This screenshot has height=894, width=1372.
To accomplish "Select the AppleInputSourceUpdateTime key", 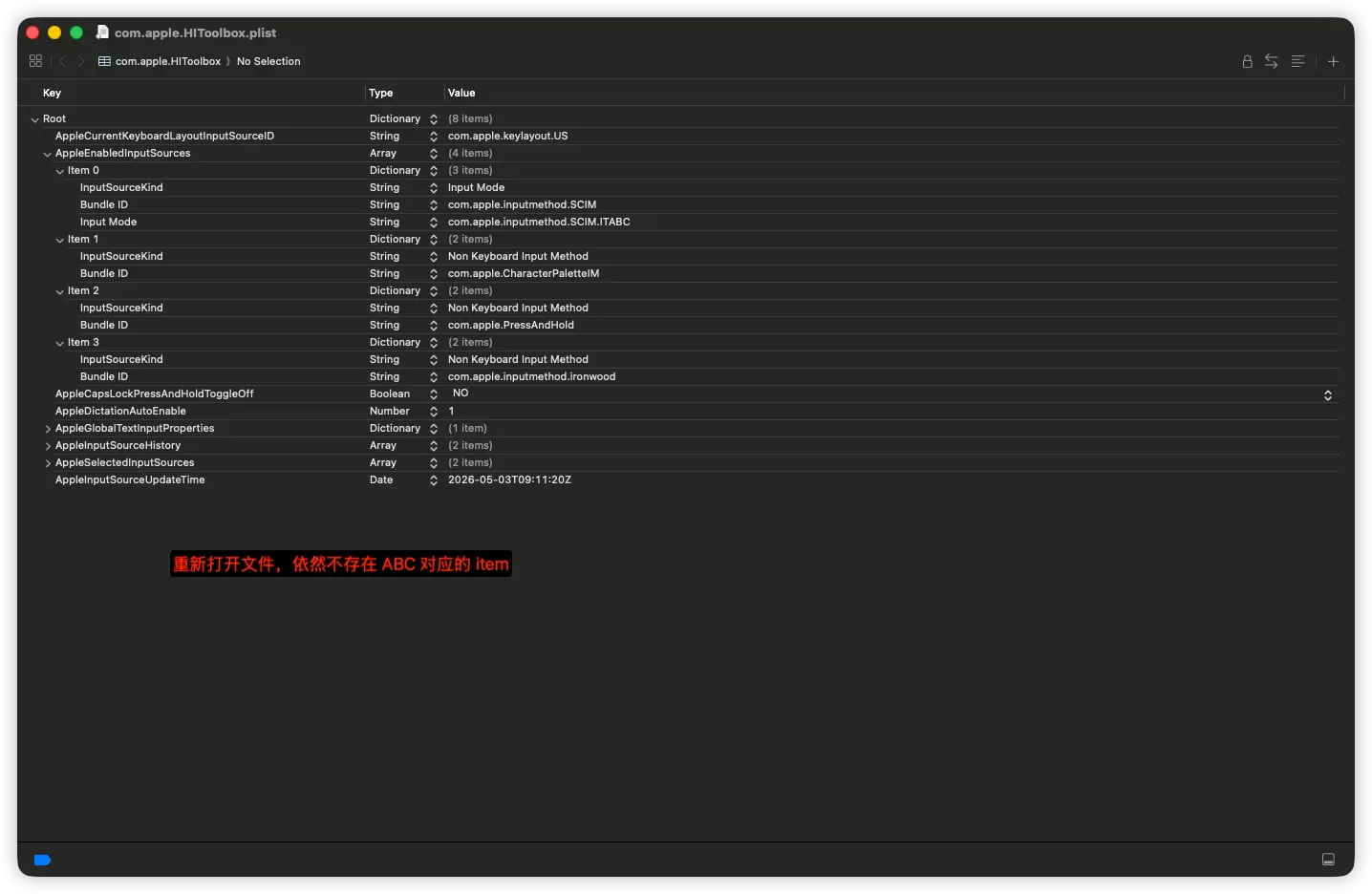I will coord(130,479).
